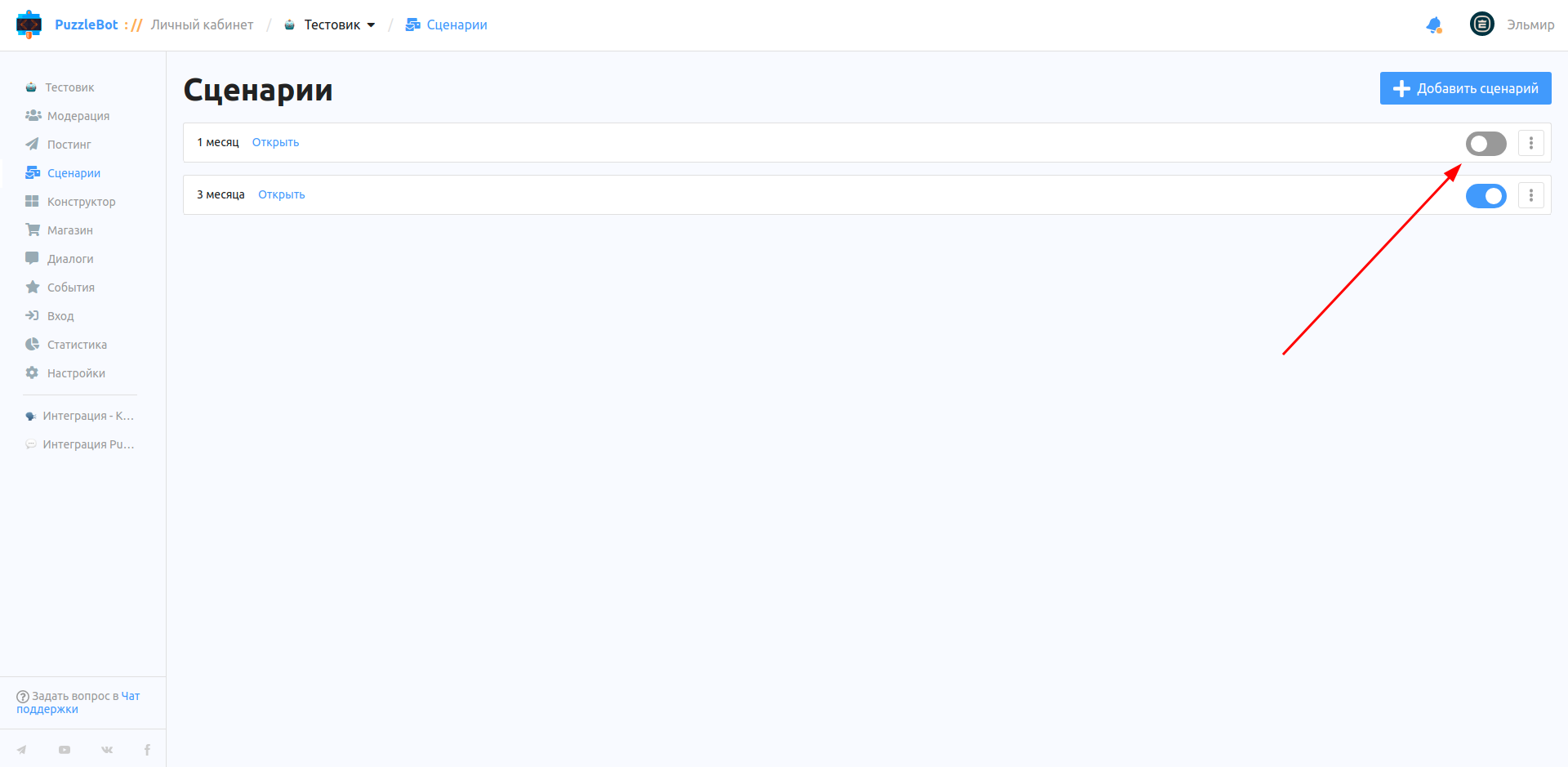Click the События star icon
Viewport: 1568px width, 767px height.
coord(33,288)
